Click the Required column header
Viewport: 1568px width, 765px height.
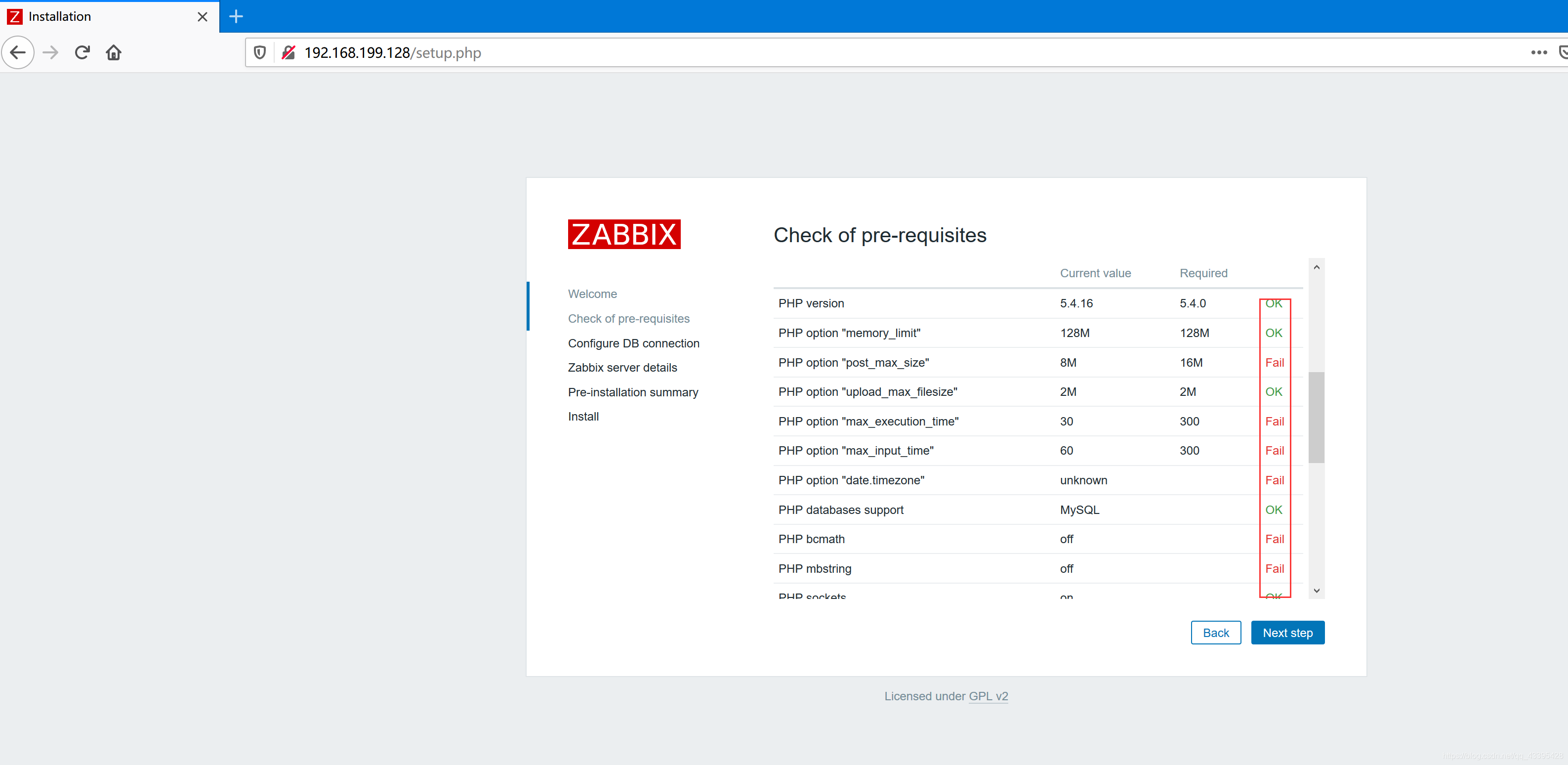(1203, 273)
